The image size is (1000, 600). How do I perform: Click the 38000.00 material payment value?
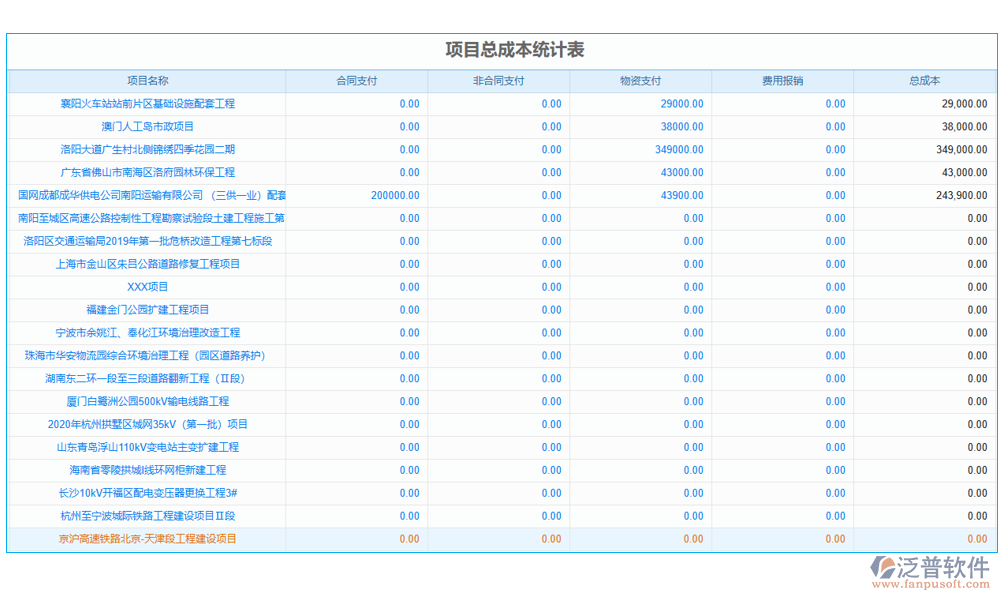pos(682,127)
